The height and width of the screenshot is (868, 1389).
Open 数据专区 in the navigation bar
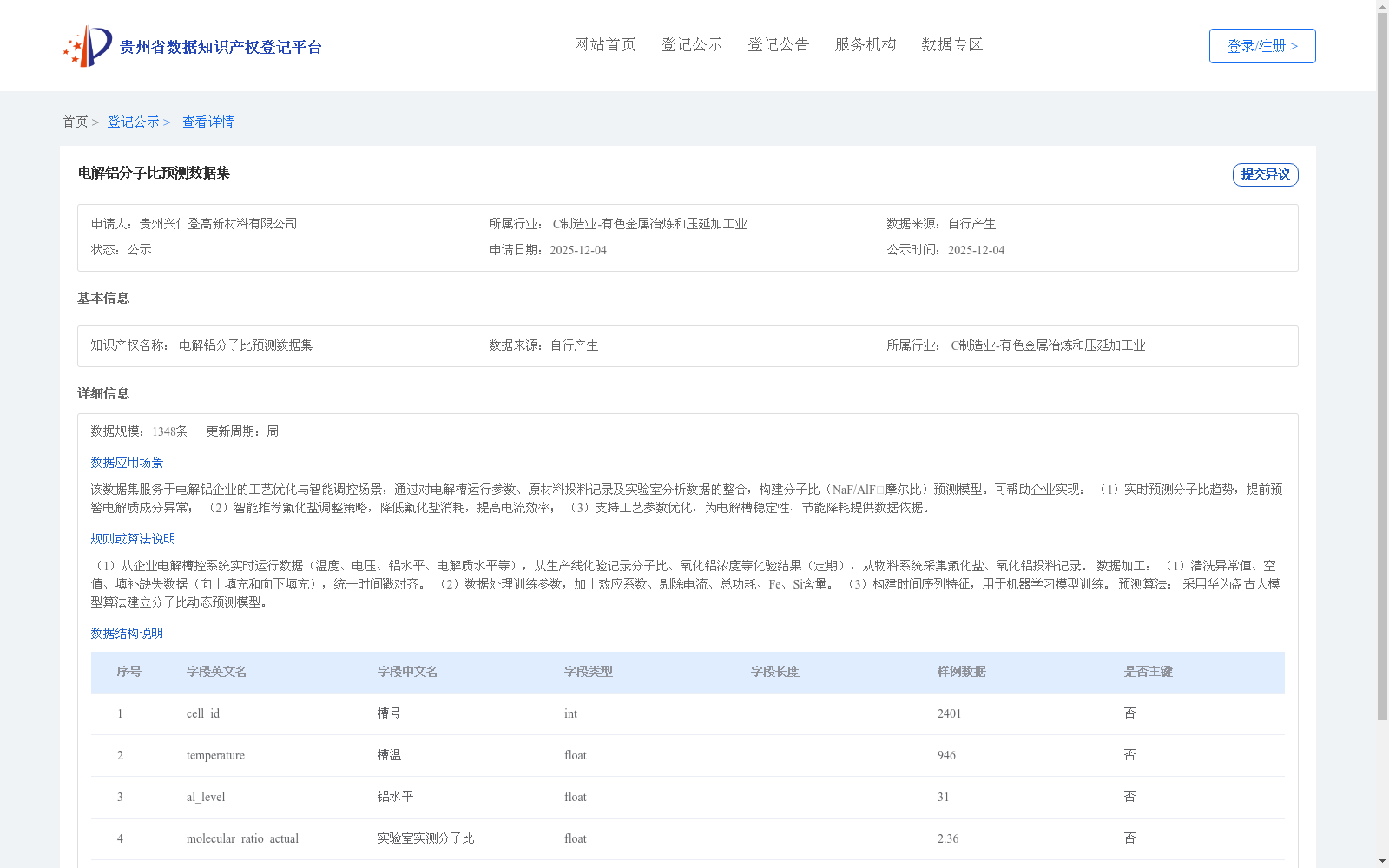click(952, 44)
